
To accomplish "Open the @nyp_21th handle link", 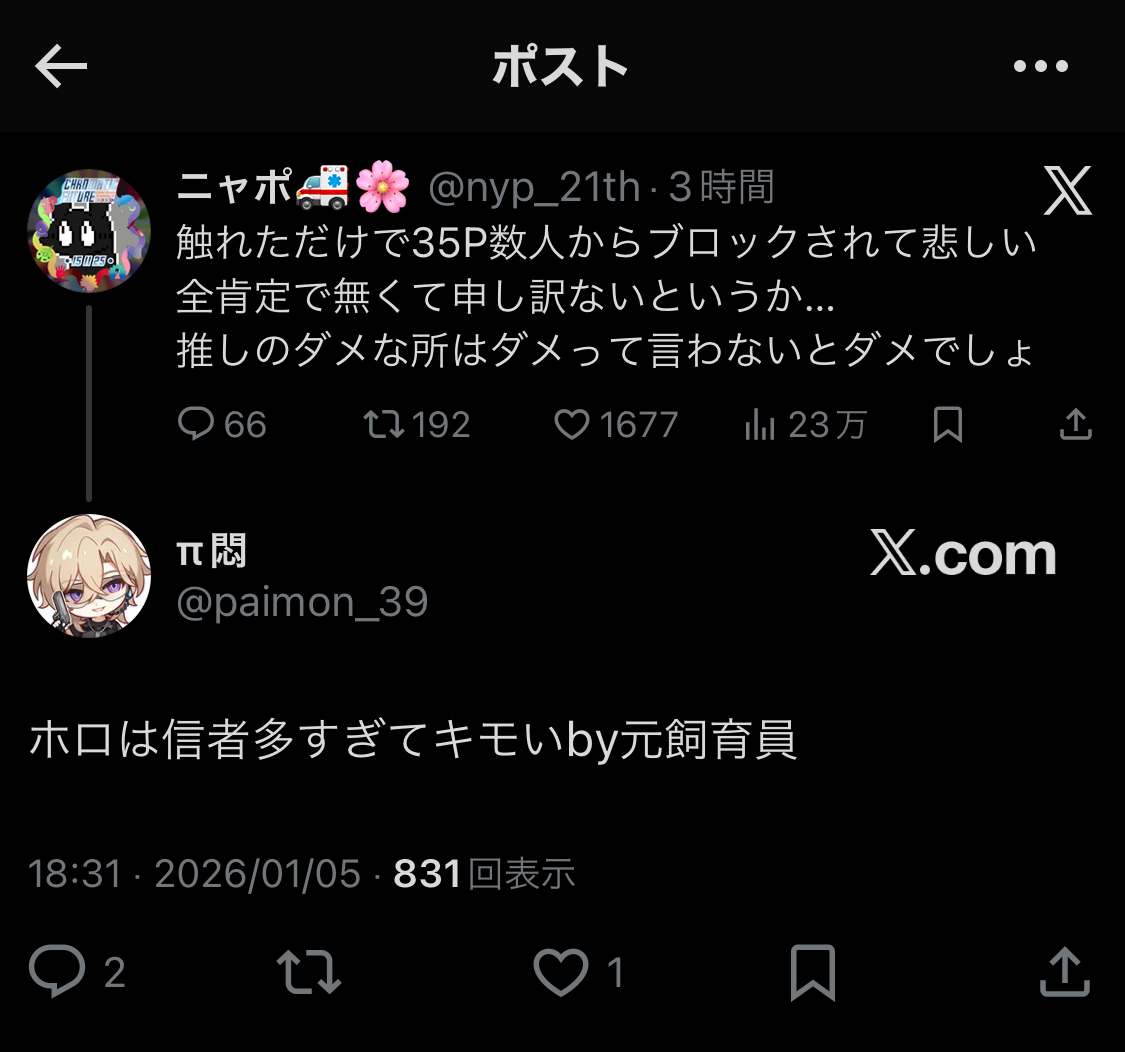I will [x=534, y=187].
